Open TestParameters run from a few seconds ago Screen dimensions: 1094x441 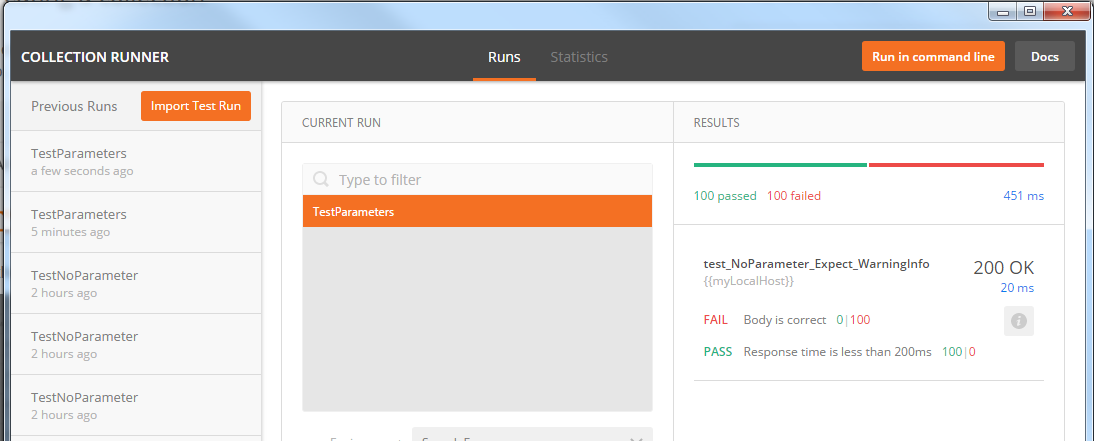(x=137, y=161)
